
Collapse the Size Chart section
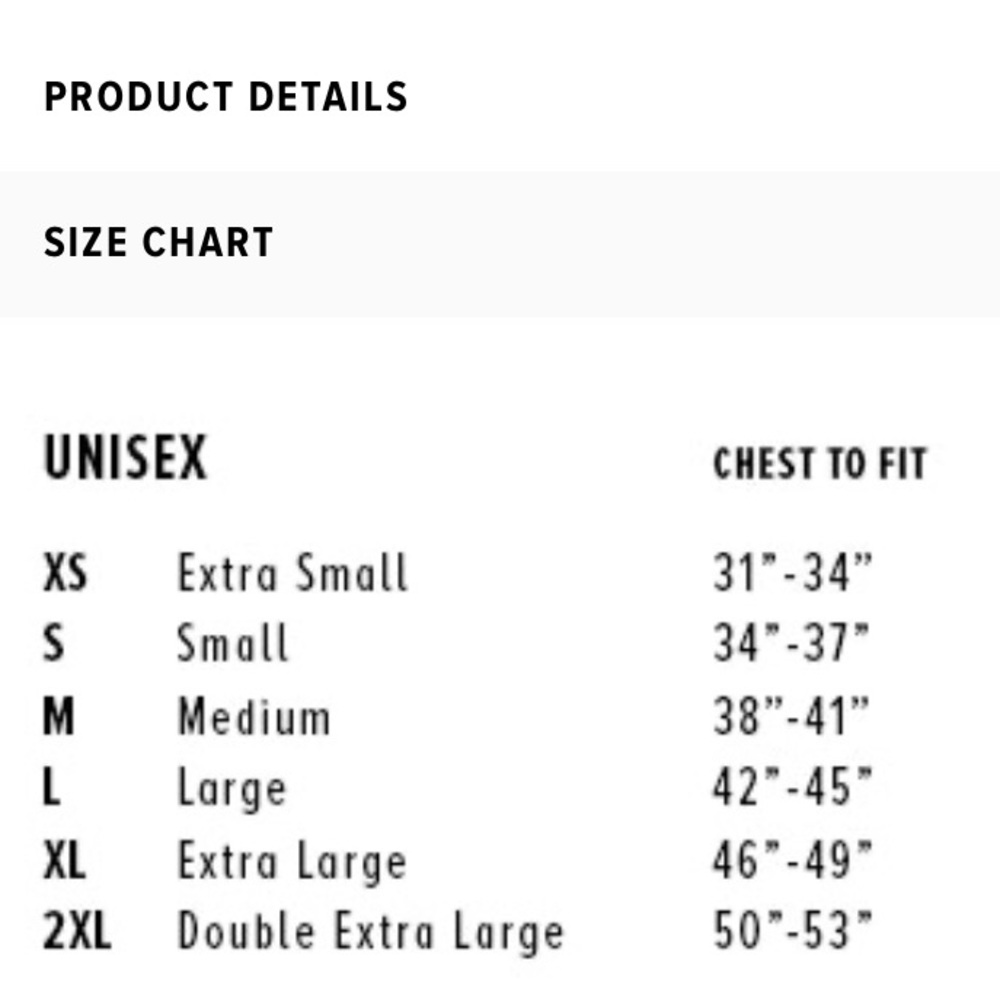(x=158, y=243)
